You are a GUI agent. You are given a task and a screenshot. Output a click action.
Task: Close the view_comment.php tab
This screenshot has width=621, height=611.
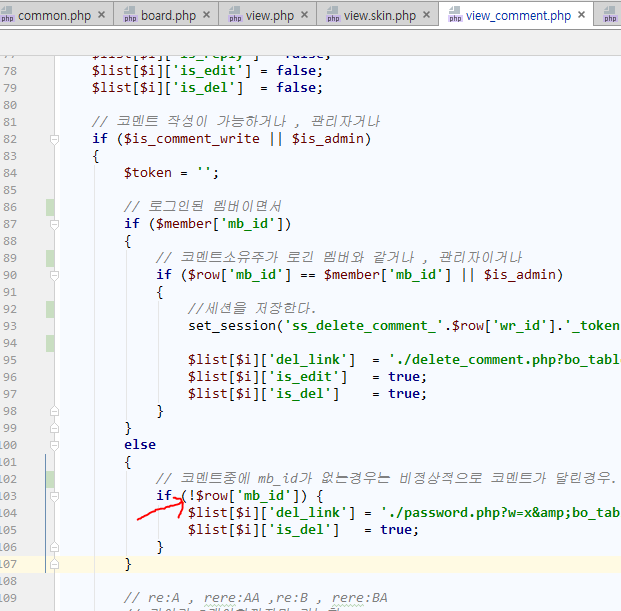581,15
